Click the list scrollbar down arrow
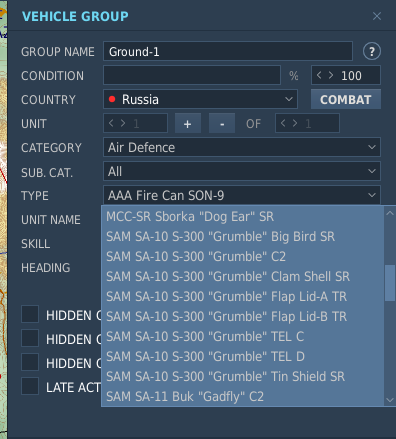This screenshot has width=396, height=439. 390,400
